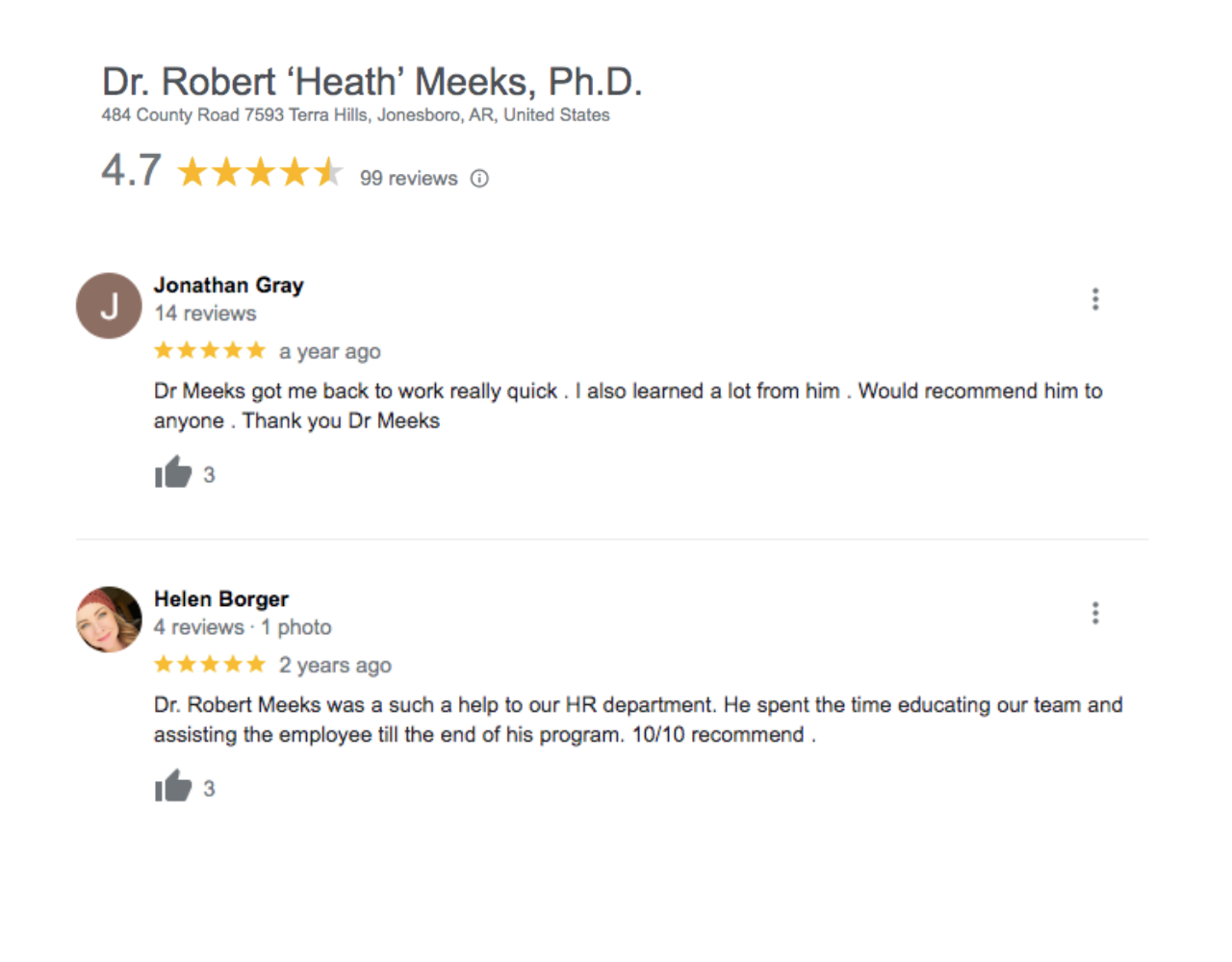Click the five-star rating on Helen Borger's review
This screenshot has height=962, width=1232.
pos(210,664)
